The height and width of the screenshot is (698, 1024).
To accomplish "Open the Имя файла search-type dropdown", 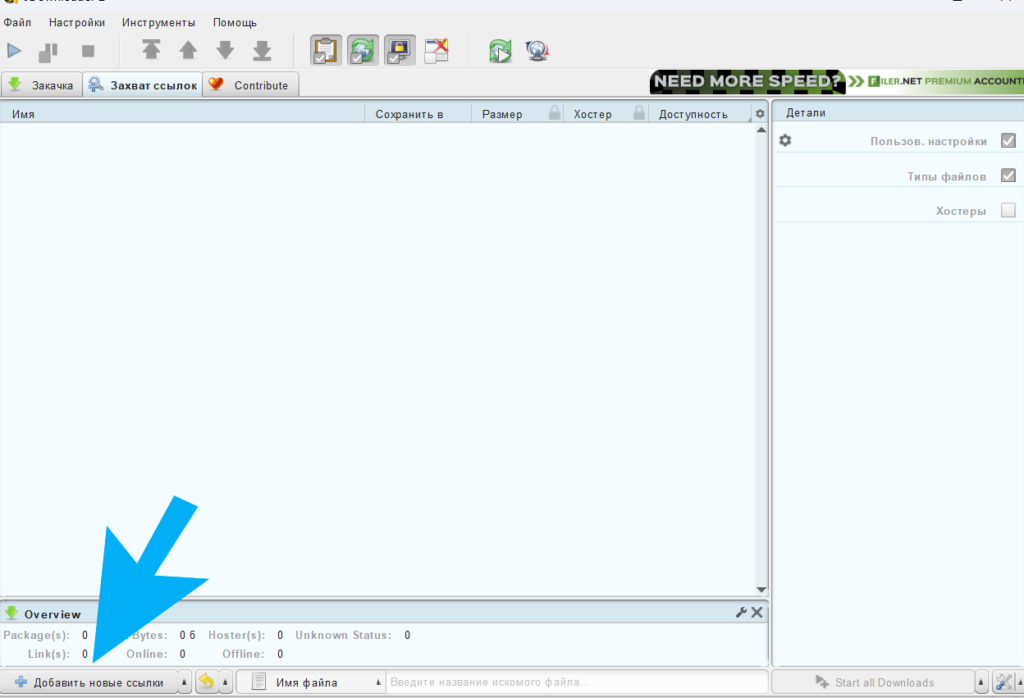I will [311, 682].
